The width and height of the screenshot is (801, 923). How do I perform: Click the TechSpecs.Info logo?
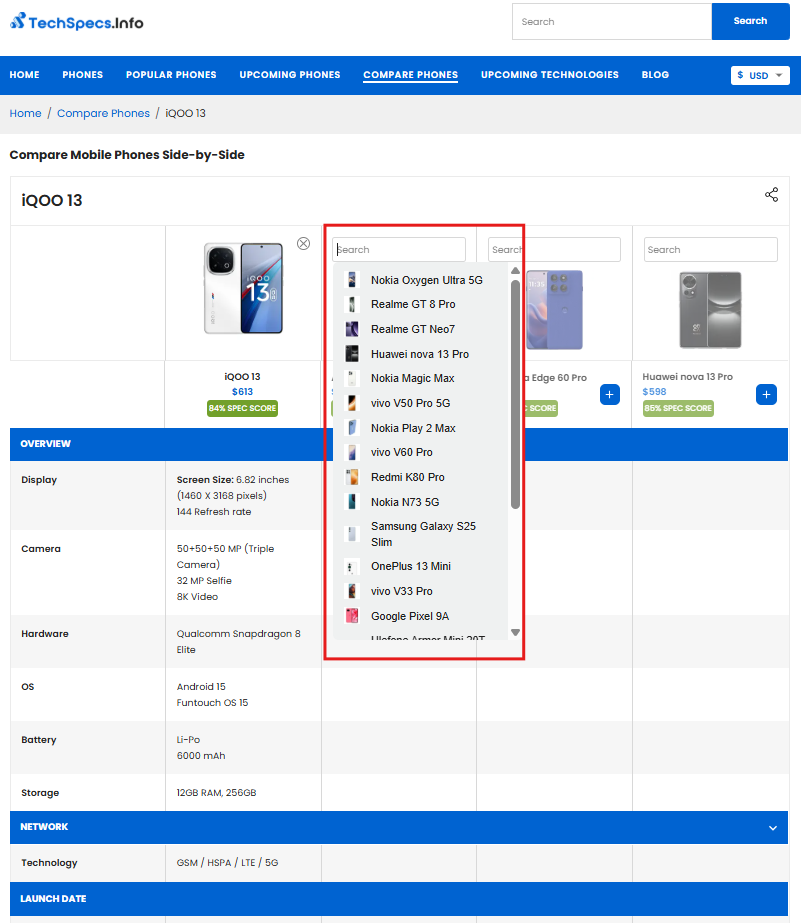click(x=77, y=22)
